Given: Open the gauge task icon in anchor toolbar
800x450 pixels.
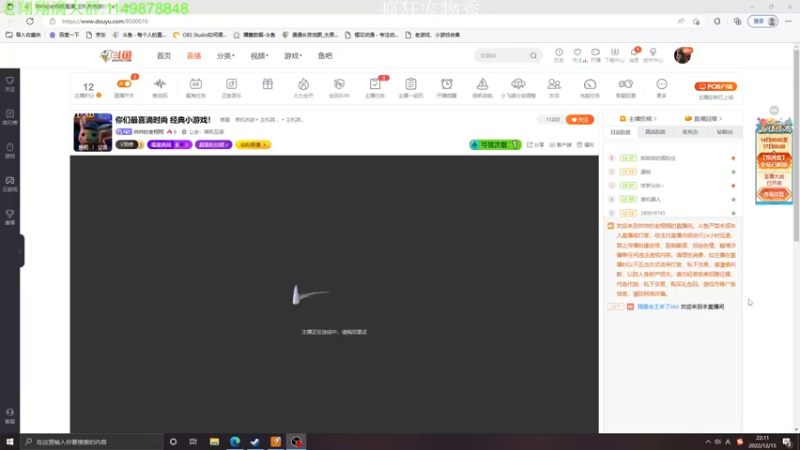Looking at the screenshot, I should (x=590, y=84).
